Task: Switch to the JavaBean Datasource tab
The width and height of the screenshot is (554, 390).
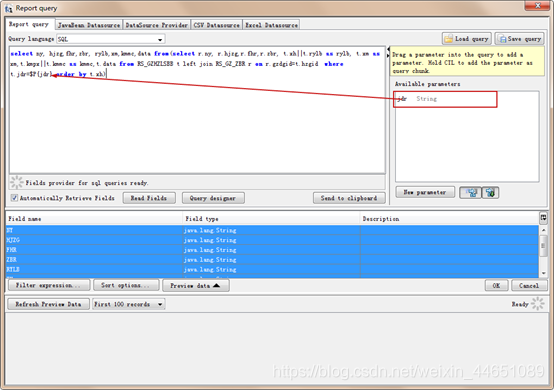Action: coord(89,25)
